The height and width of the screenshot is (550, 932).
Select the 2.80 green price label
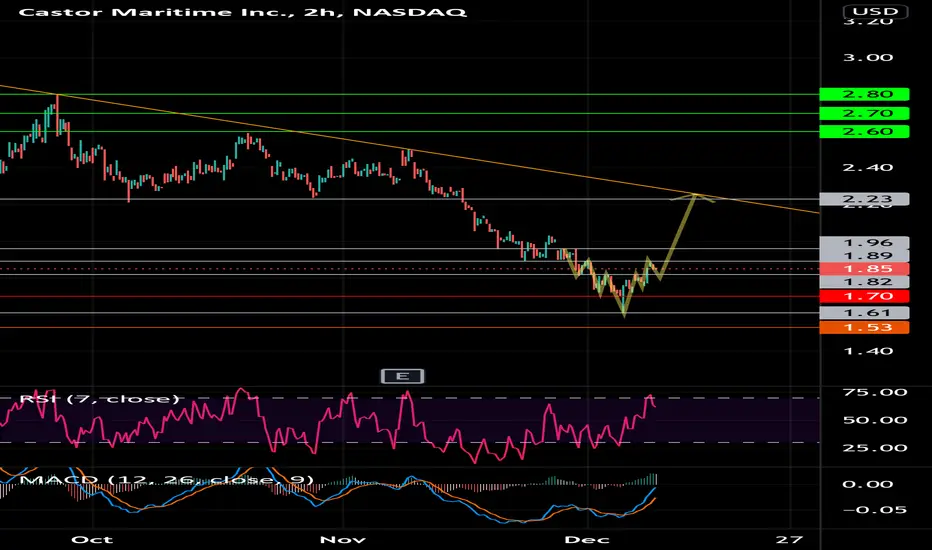pyautogui.click(x=864, y=94)
